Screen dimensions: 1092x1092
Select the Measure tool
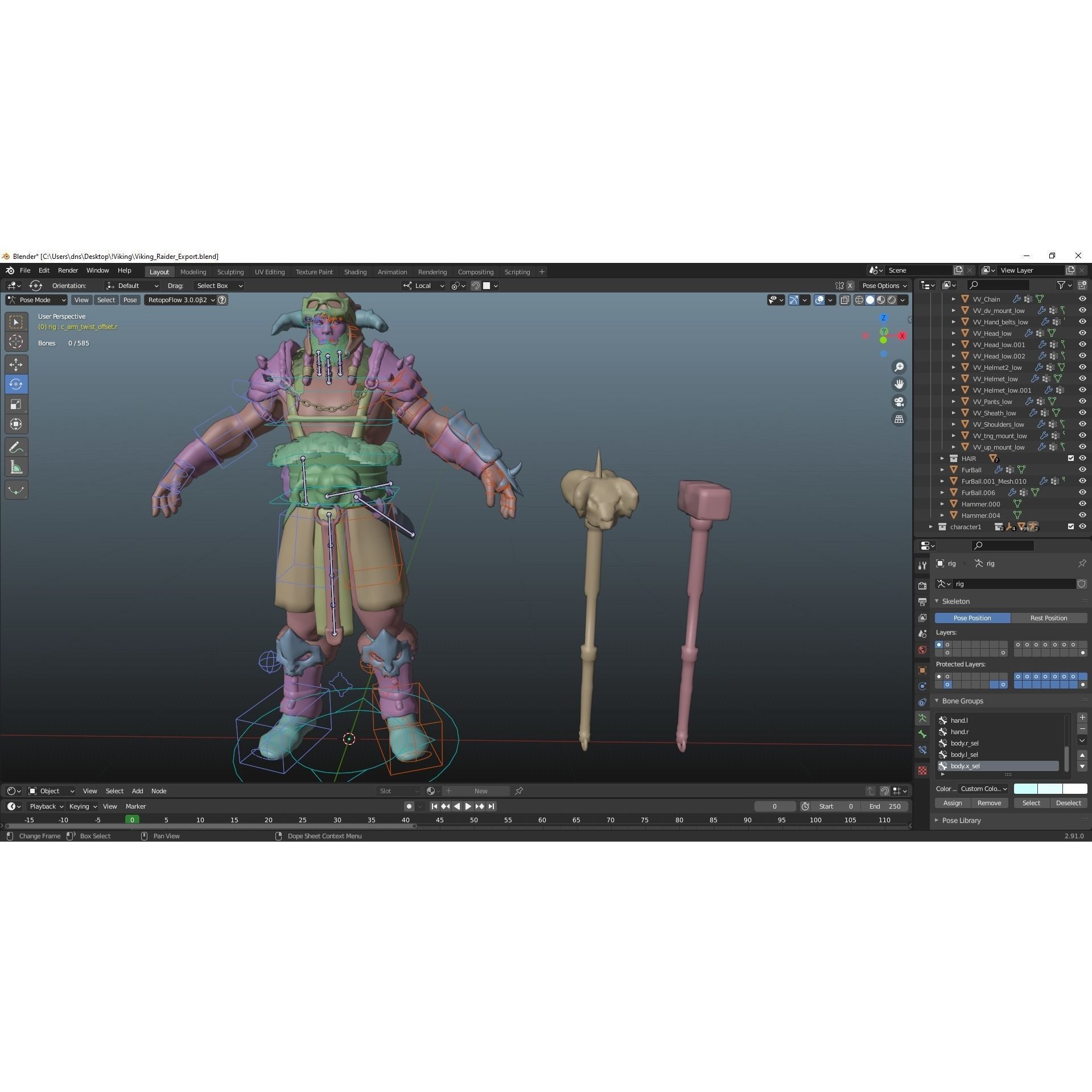pos(16,465)
